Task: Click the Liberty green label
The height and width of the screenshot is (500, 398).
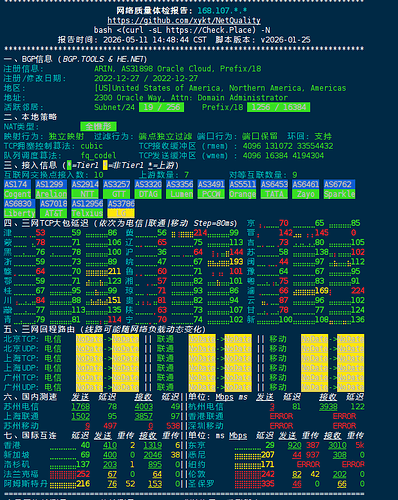Action: (x=20, y=213)
